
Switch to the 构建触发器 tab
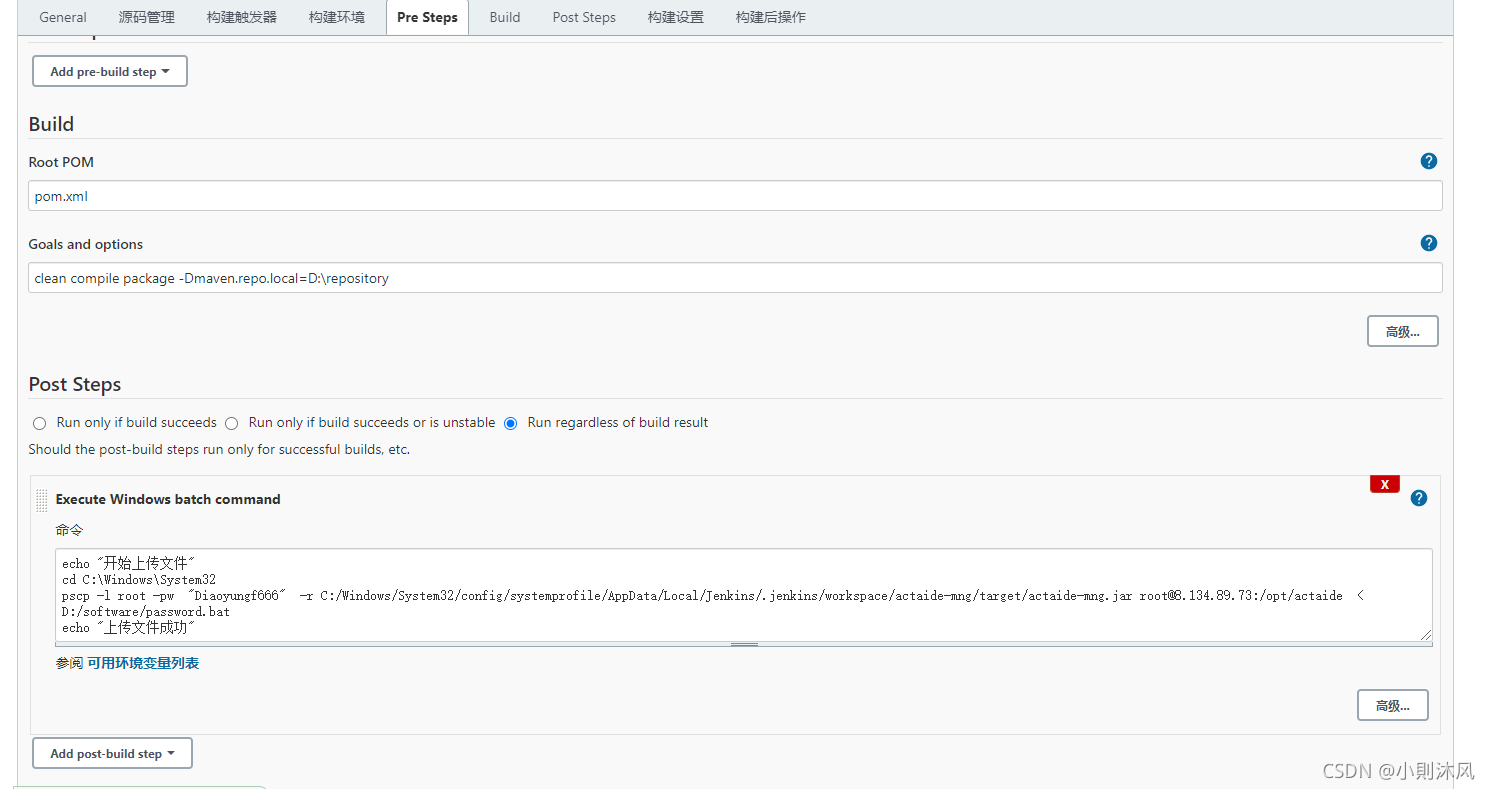pos(242,17)
